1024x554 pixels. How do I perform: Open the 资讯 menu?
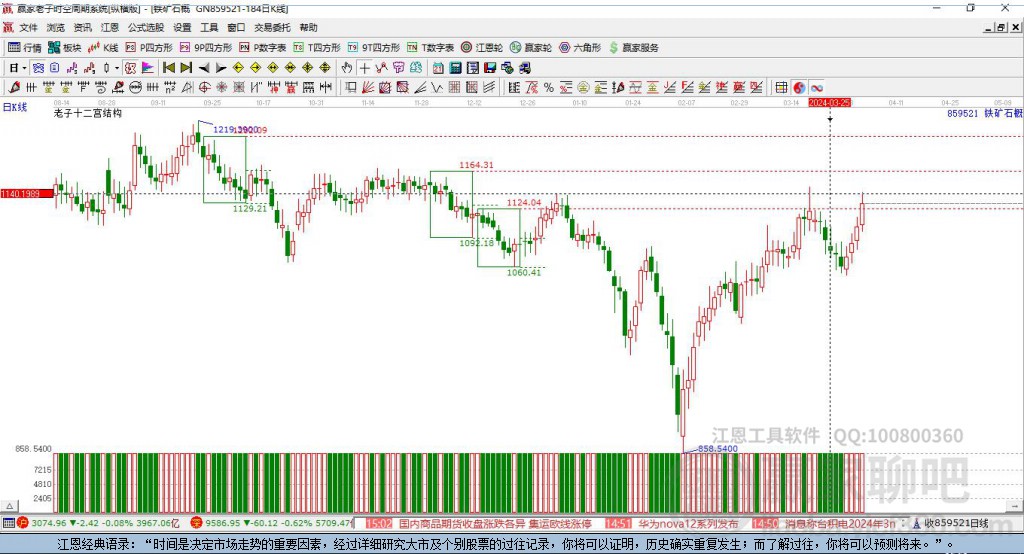[82, 27]
